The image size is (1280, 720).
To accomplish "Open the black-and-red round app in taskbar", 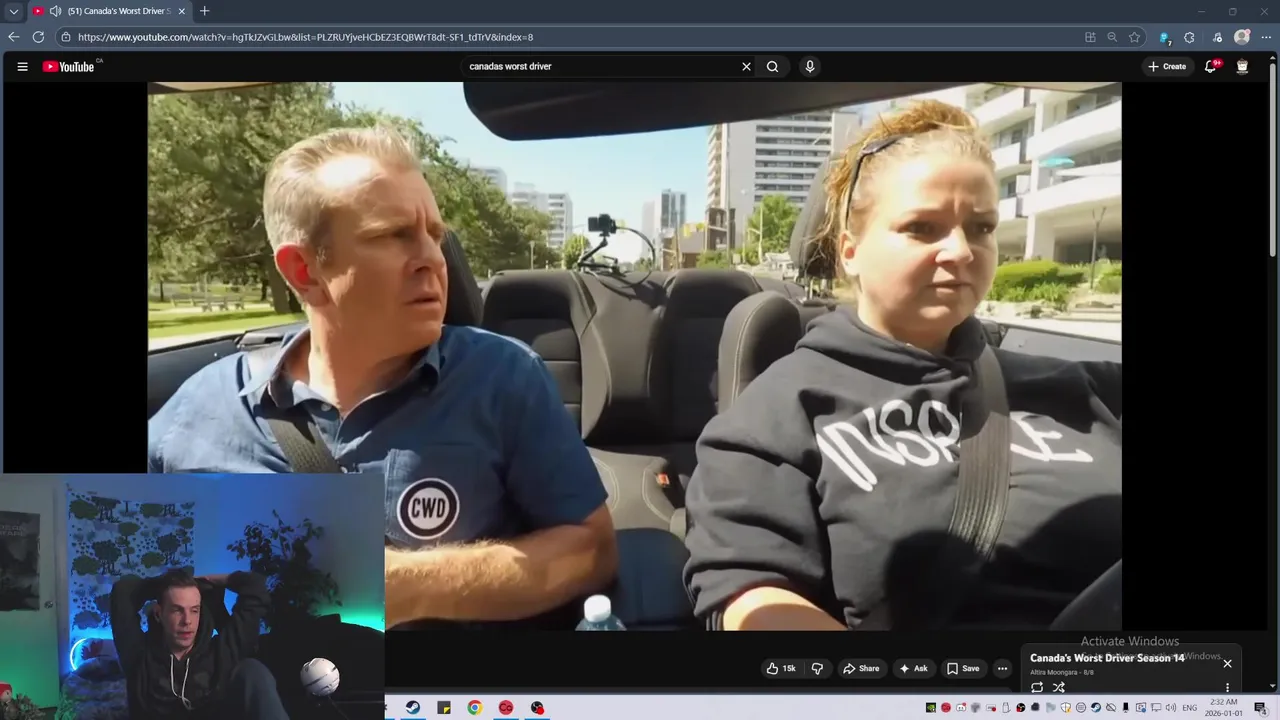I will [537, 708].
